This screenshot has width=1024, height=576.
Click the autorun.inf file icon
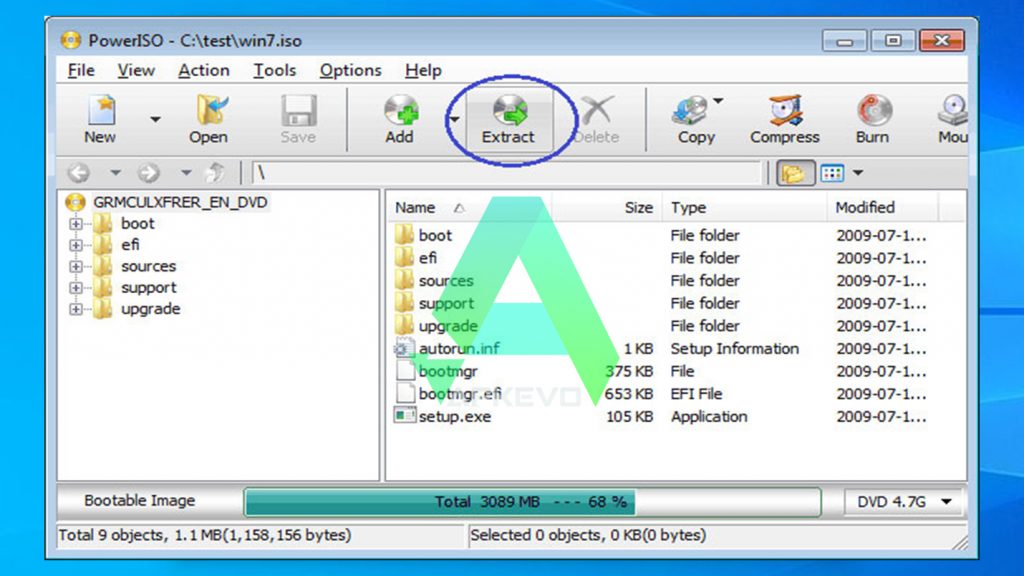coord(405,348)
